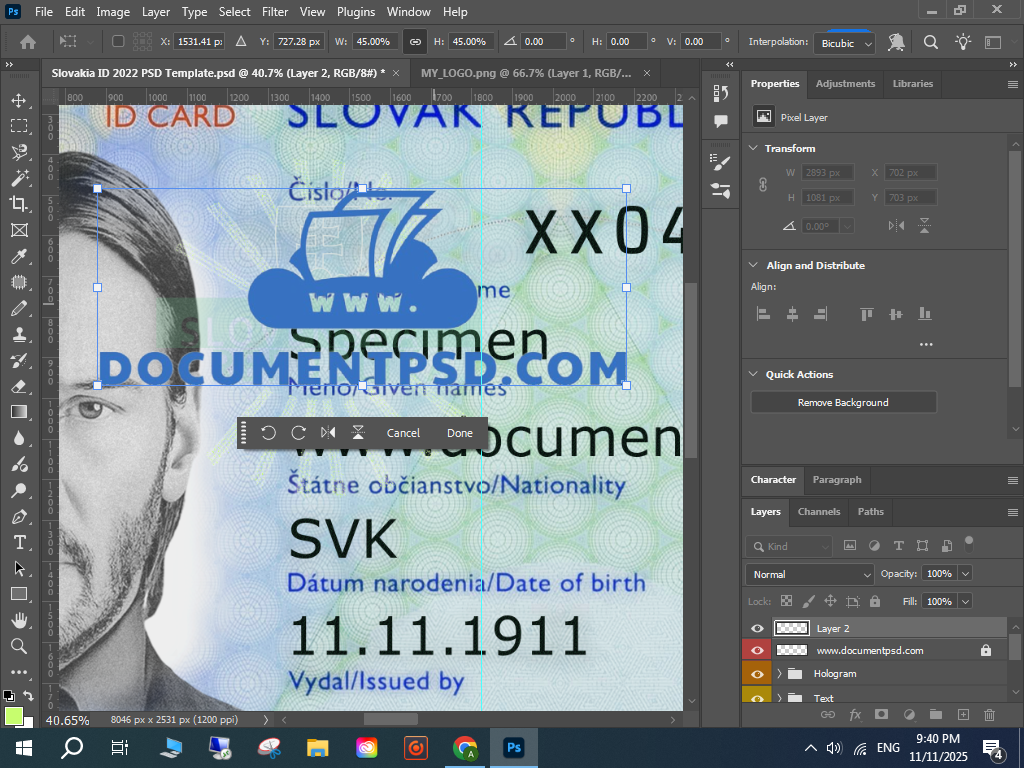Toggle reference point checkbox in options bar
This screenshot has width=1024, height=768.
[x=118, y=42]
